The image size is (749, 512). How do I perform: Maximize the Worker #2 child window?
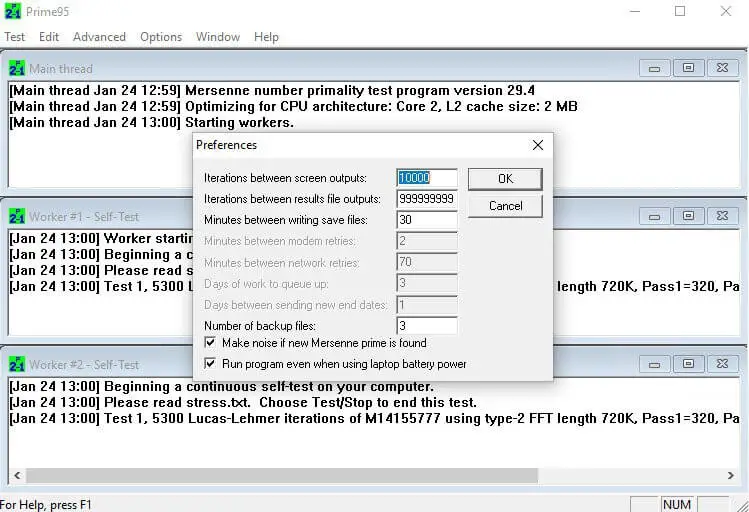[688, 364]
